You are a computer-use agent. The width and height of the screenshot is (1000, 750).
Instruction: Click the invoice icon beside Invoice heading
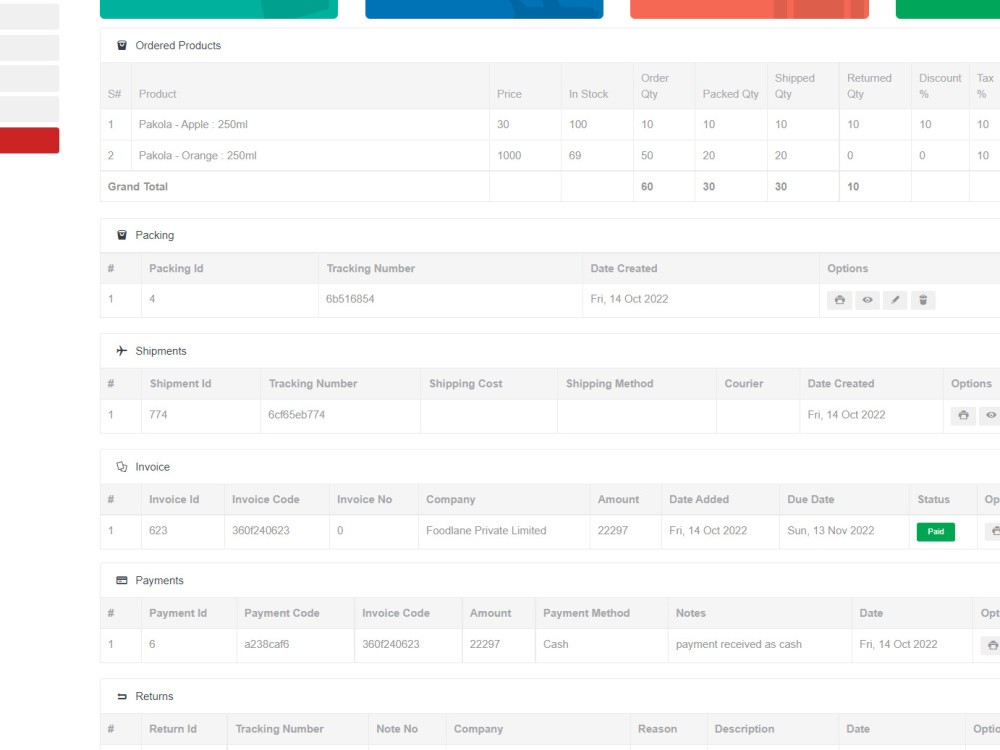click(122, 466)
